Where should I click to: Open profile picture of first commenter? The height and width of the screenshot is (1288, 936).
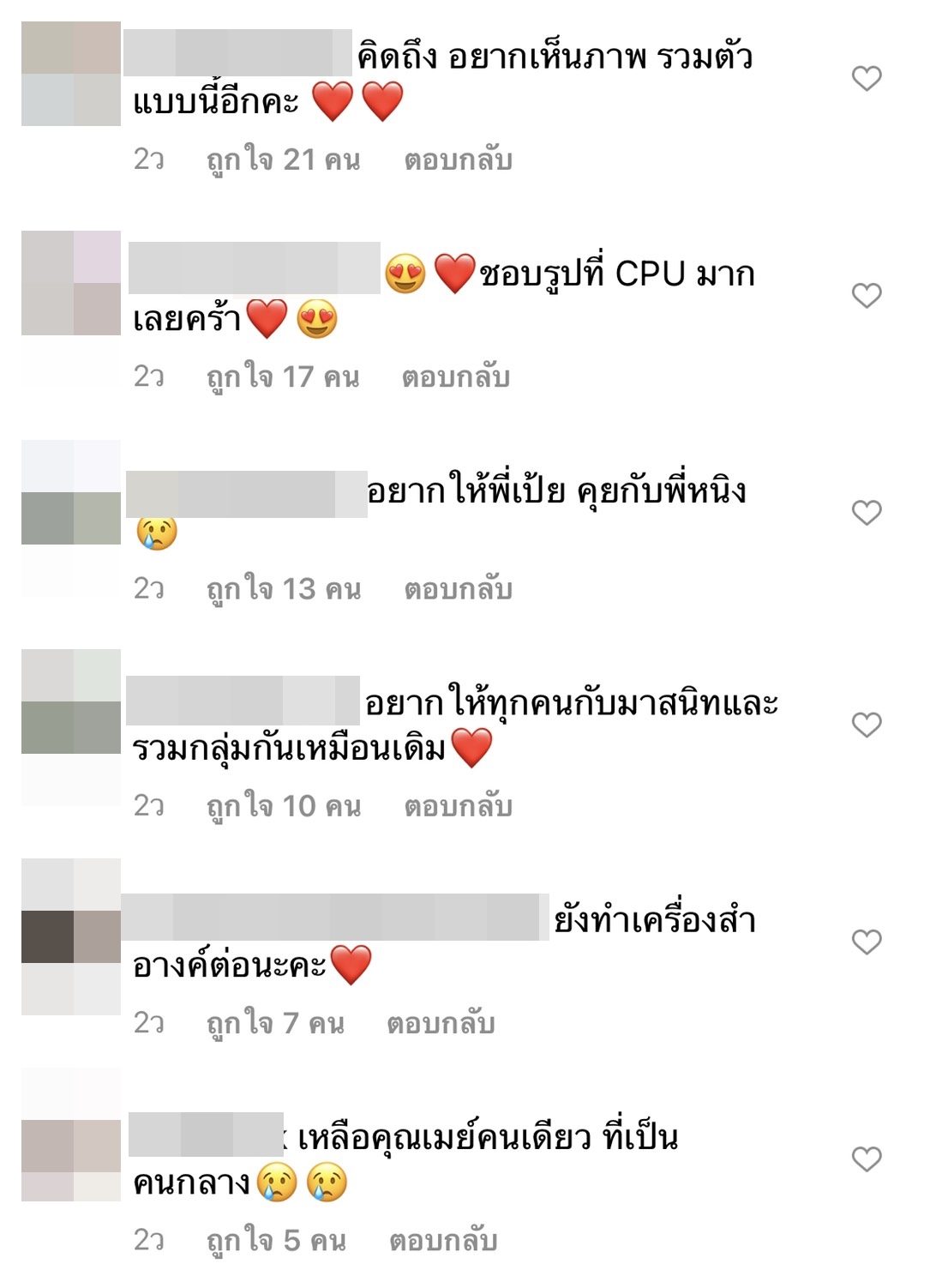tap(71, 74)
